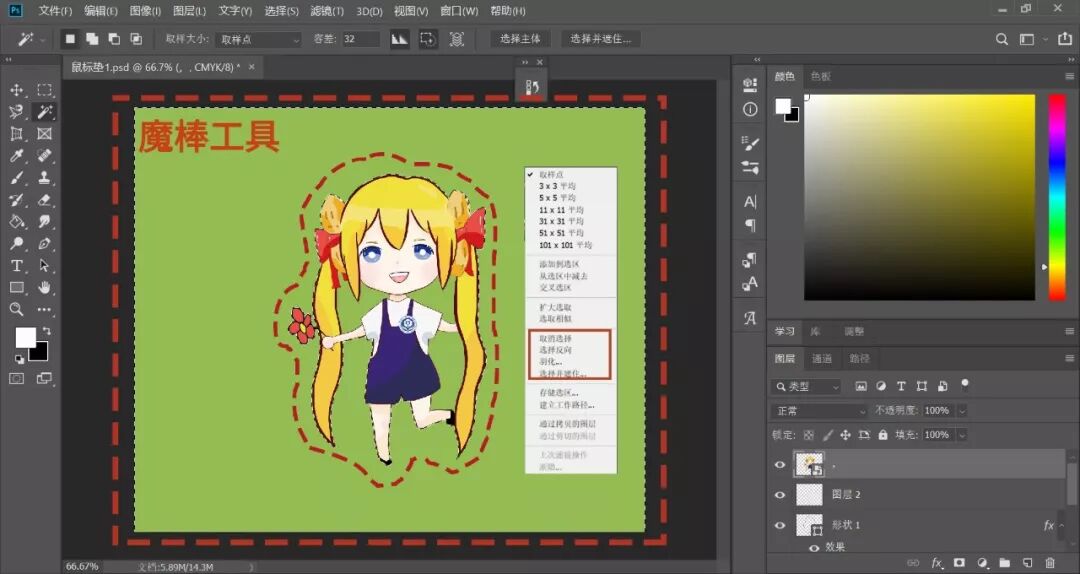This screenshot has width=1080, height=574.
Task: Open the 正常 blend mode dropdown
Action: (820, 411)
